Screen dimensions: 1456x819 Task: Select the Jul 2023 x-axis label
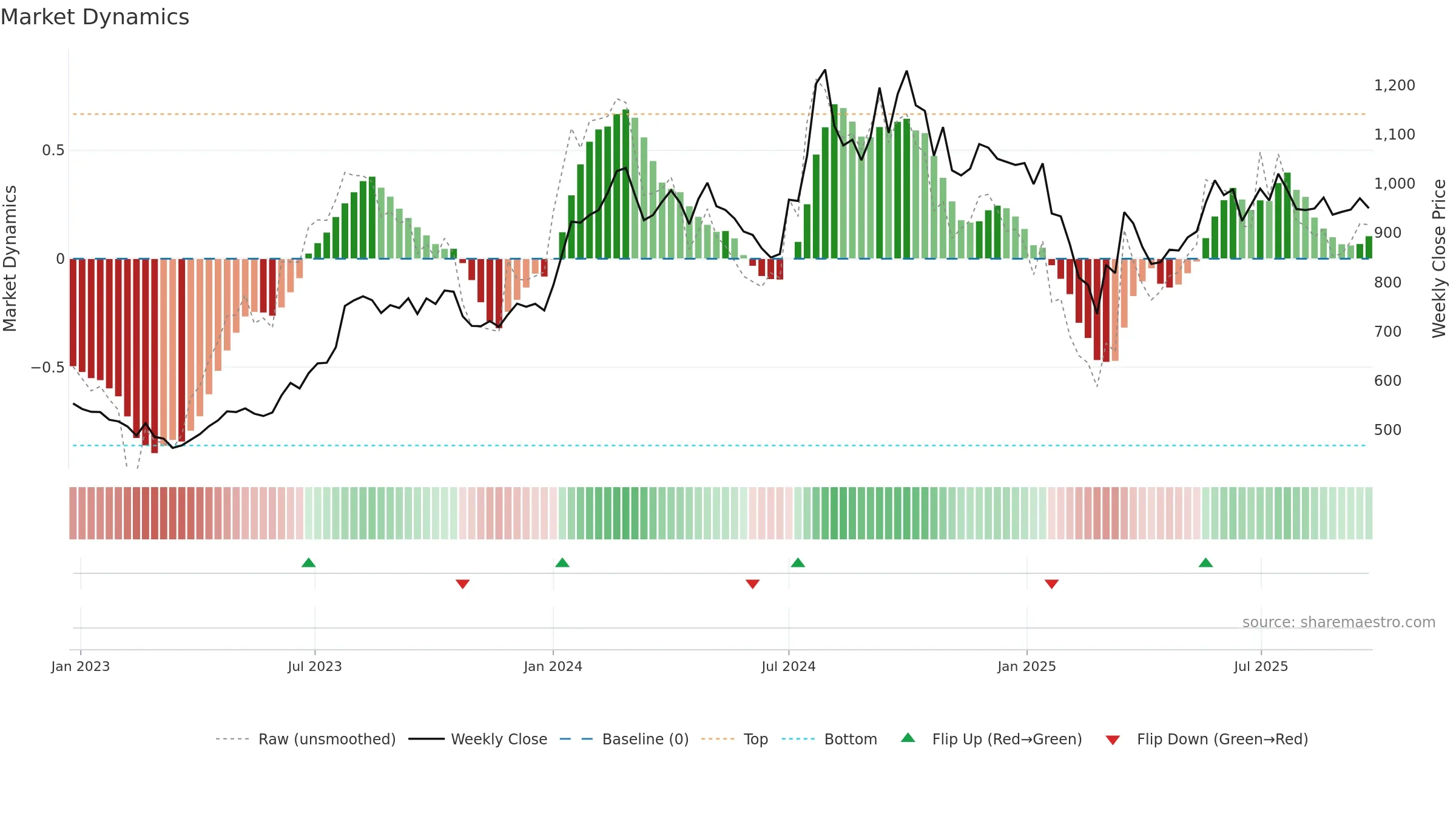315,666
